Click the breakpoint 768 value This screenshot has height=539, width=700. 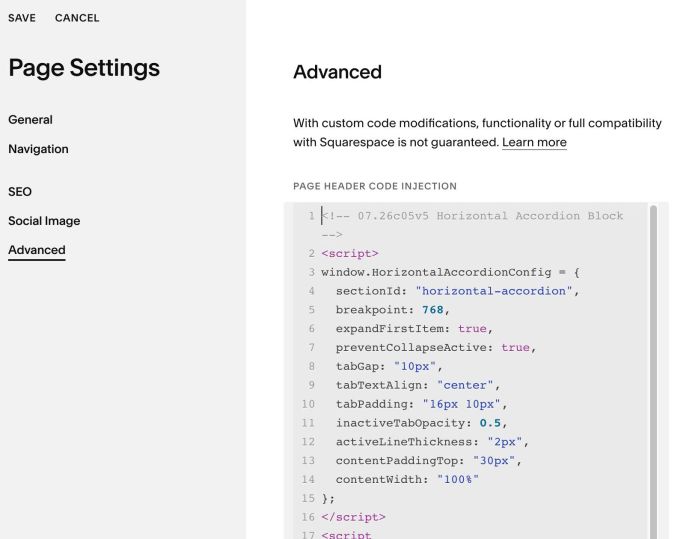pyautogui.click(x=433, y=310)
